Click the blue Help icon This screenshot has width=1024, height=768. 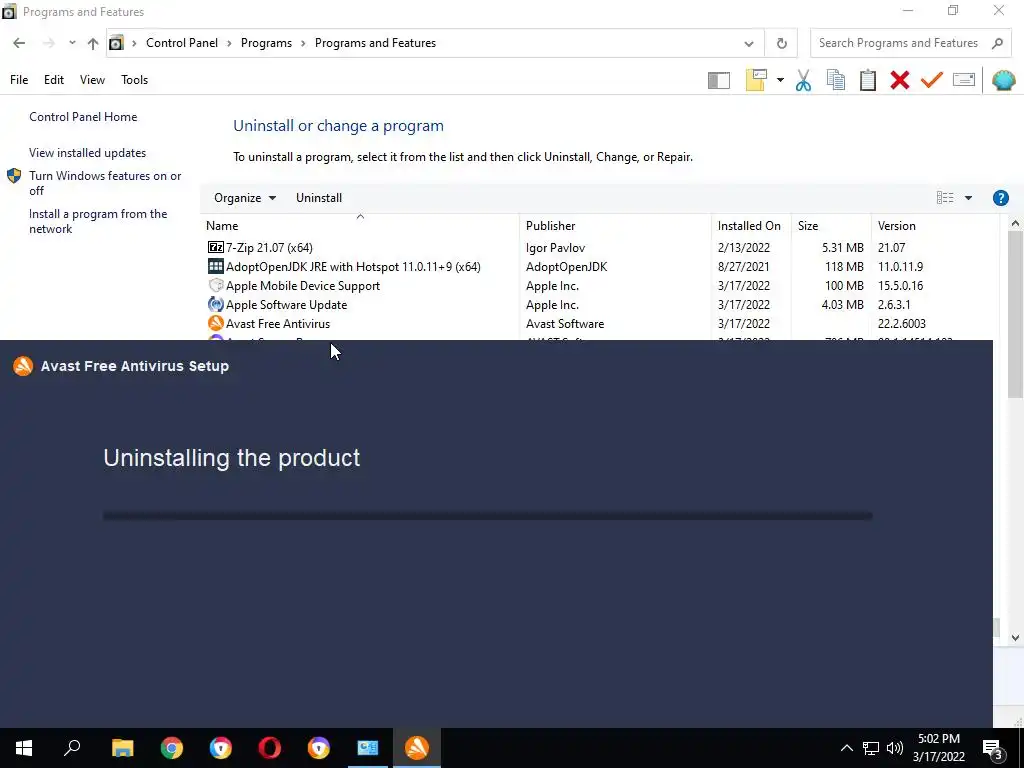[x=1000, y=198]
